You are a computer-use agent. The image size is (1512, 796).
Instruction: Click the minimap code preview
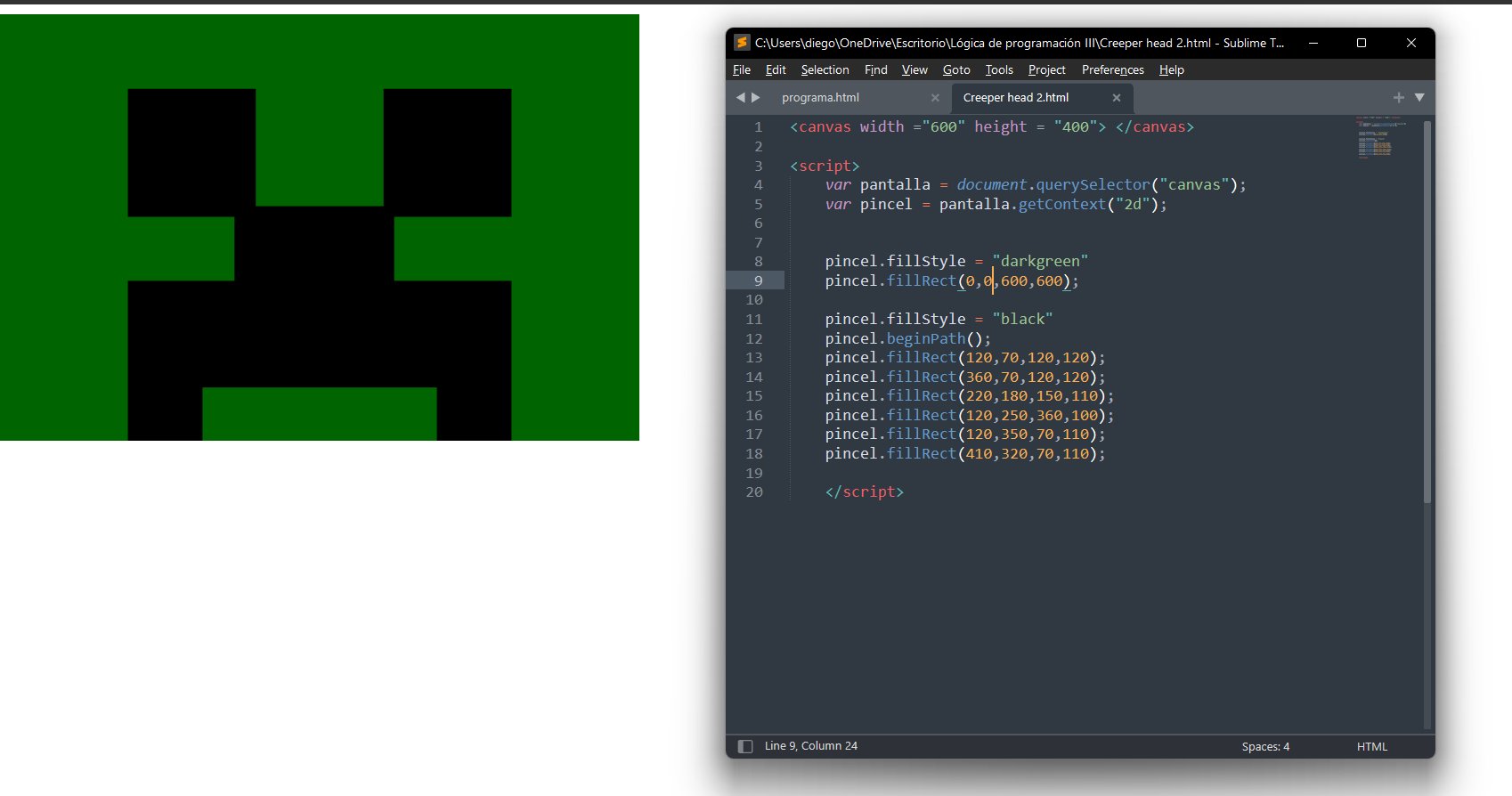pyautogui.click(x=1380, y=136)
